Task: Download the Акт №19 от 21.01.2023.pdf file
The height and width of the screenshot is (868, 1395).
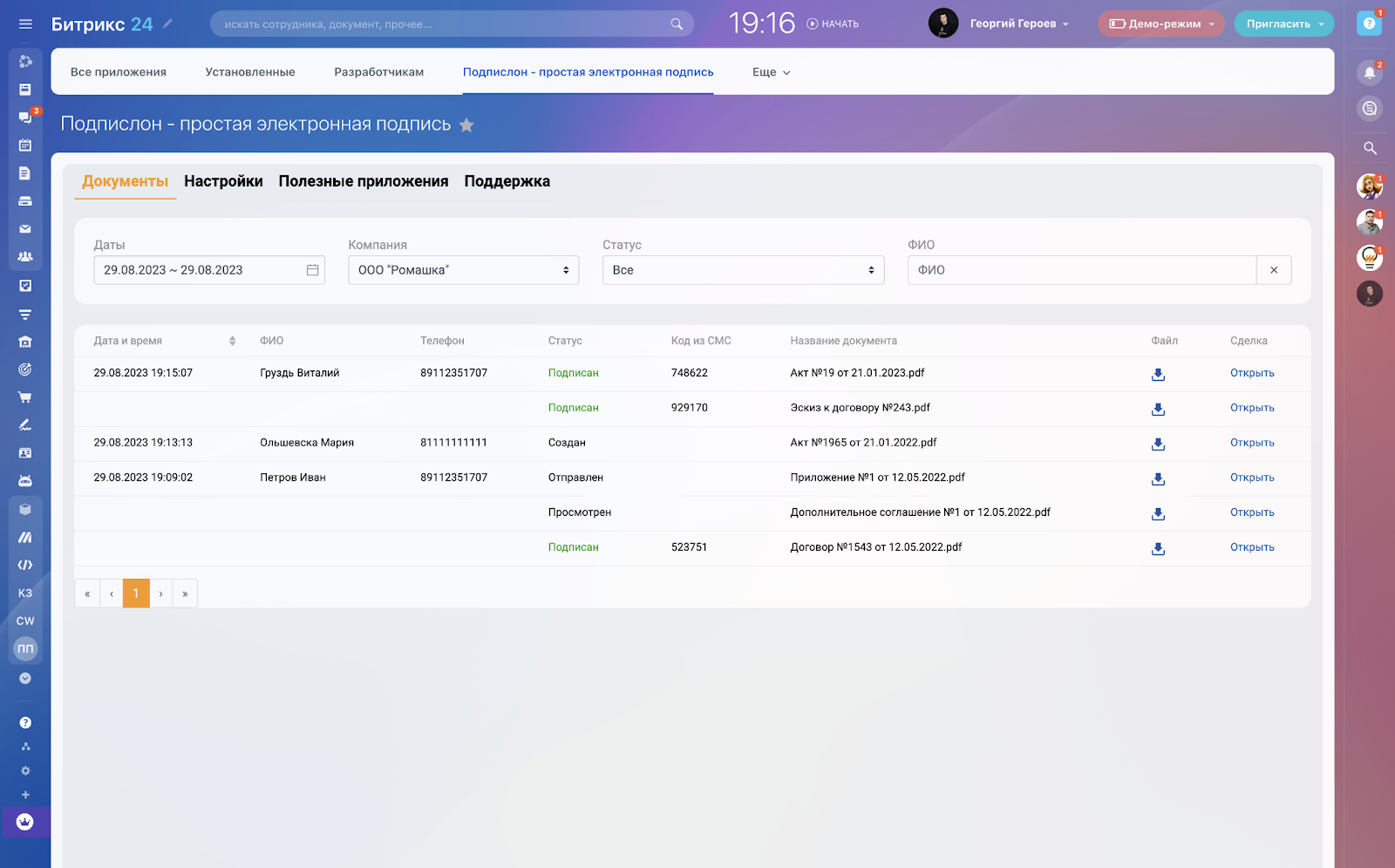Action: coord(1158,374)
